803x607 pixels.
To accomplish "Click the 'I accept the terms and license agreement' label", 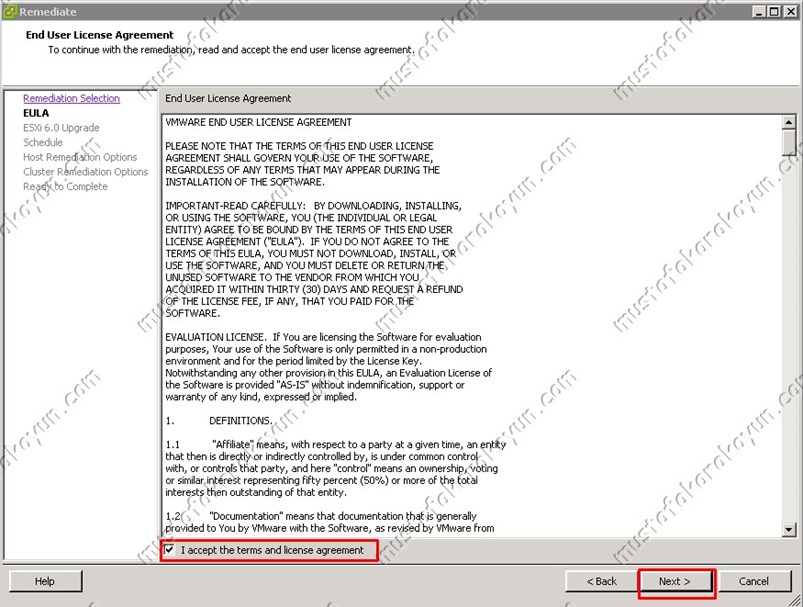I will pyautogui.click(x=272, y=550).
